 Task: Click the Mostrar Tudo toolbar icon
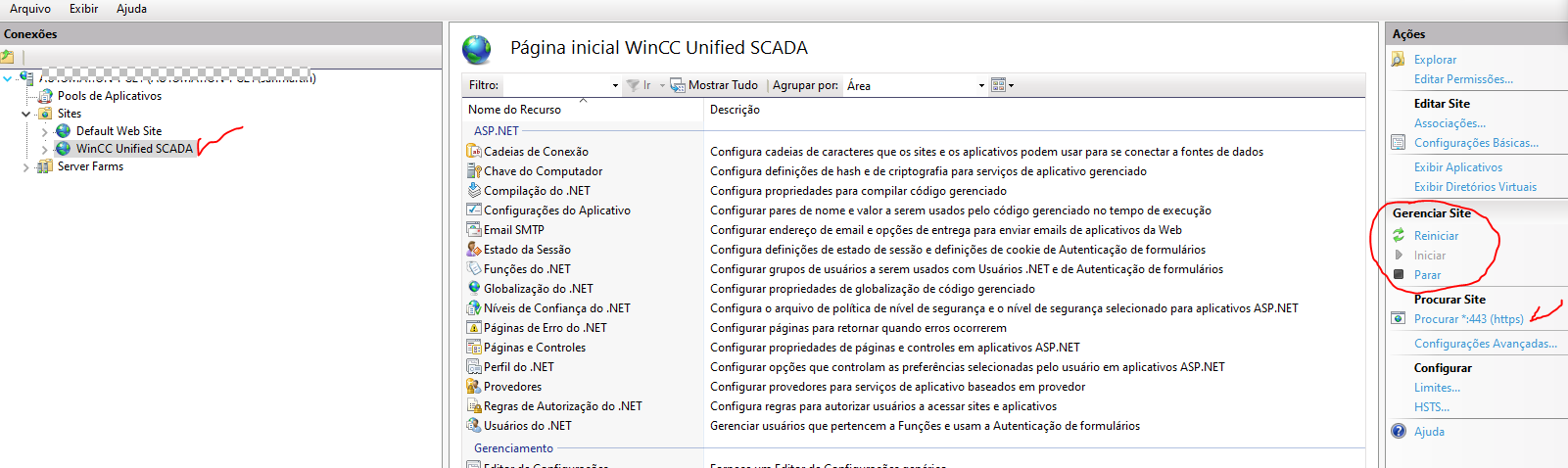(x=678, y=86)
